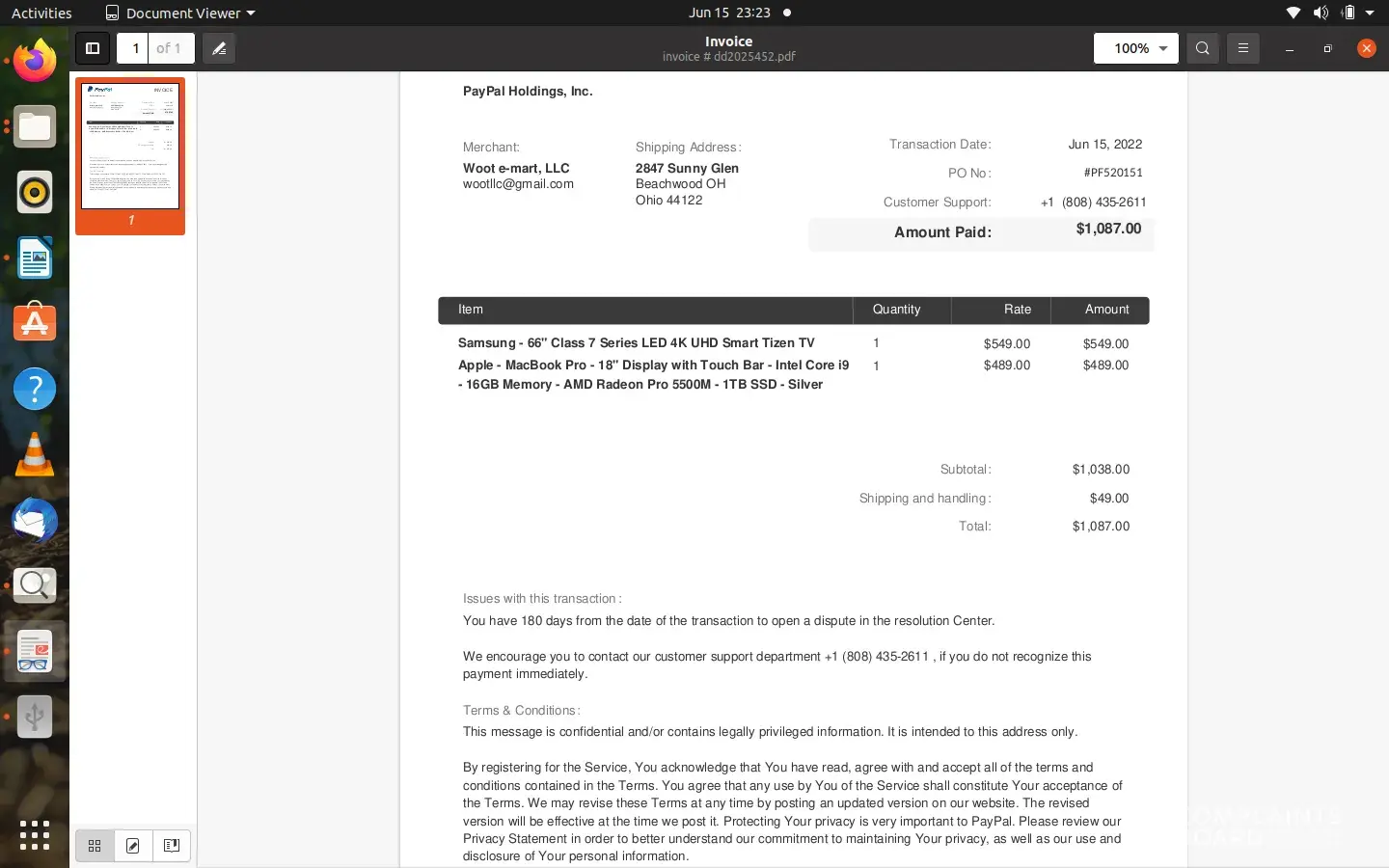Open the magnifying glass app in dock
Viewport: 1389px width, 868px height.
(35, 585)
